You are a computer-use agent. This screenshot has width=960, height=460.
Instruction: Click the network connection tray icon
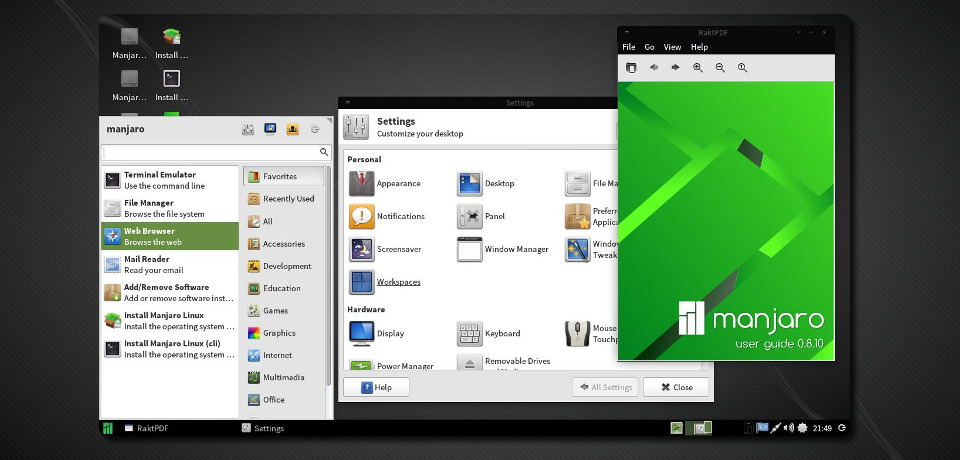tap(775, 428)
